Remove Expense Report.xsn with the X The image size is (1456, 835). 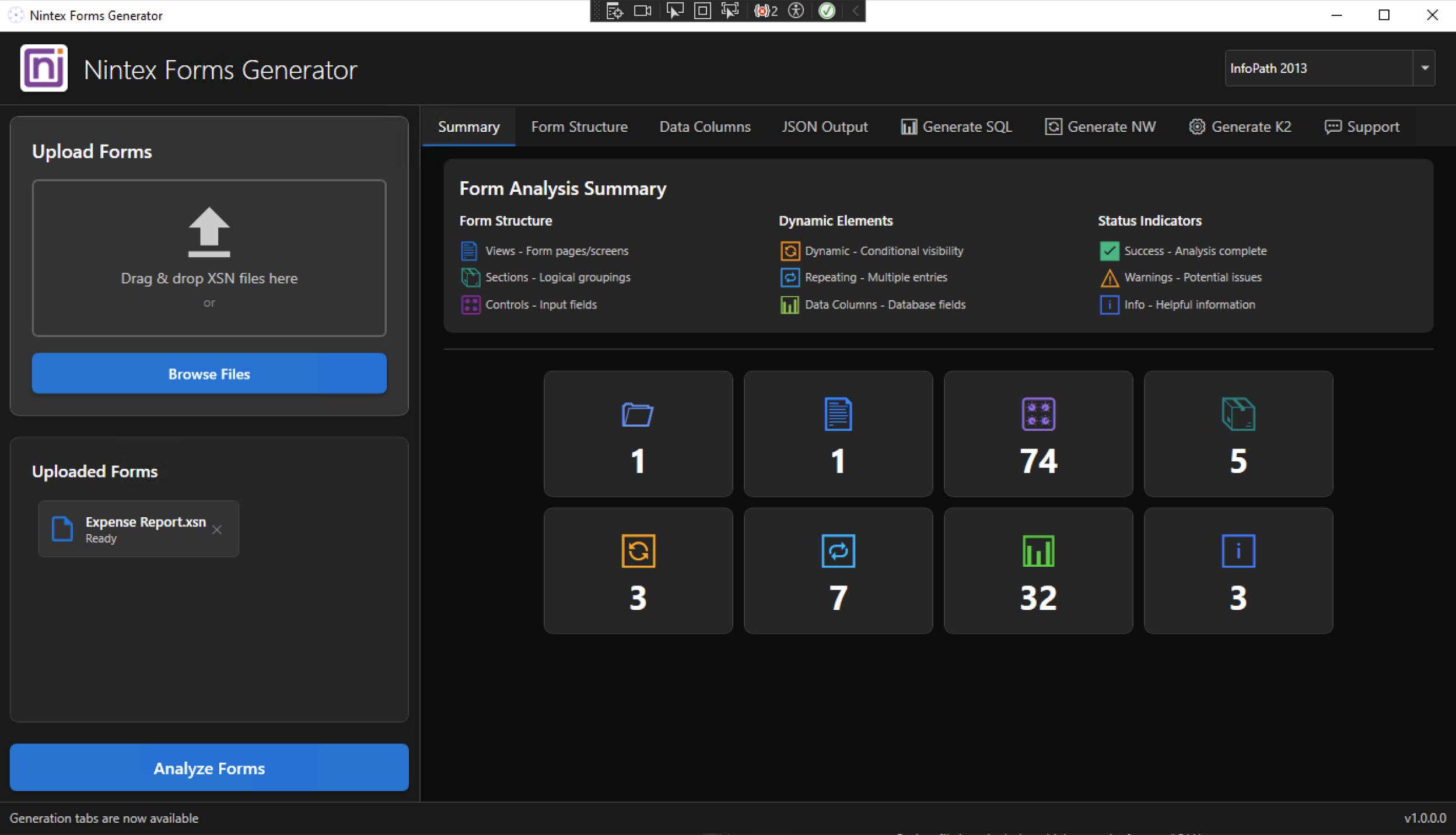(x=217, y=529)
